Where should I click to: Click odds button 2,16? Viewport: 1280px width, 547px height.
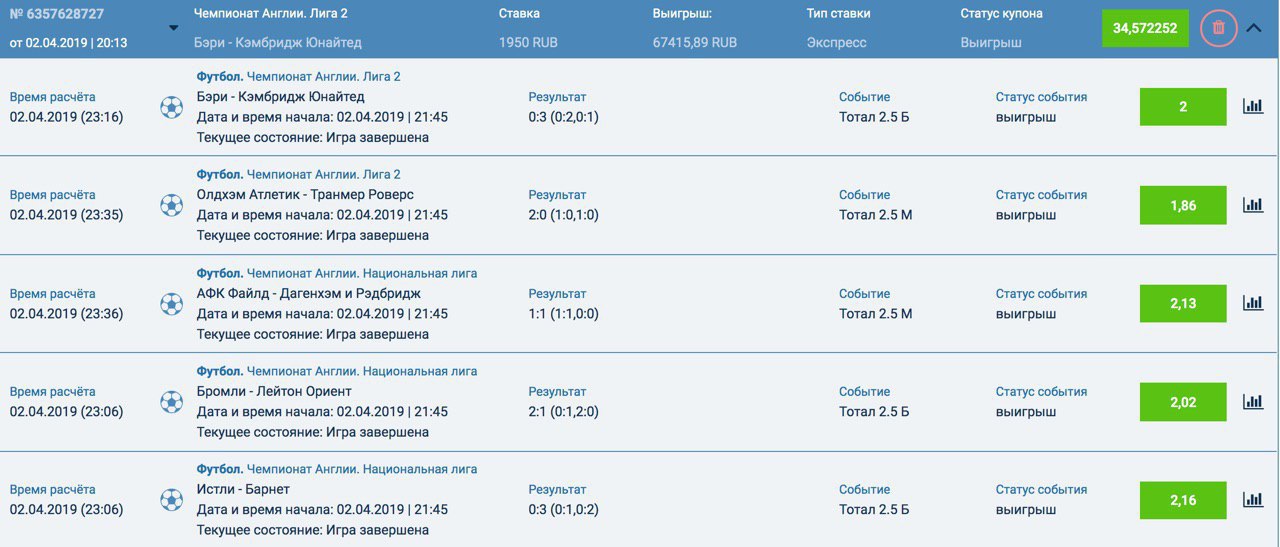click(x=1183, y=500)
